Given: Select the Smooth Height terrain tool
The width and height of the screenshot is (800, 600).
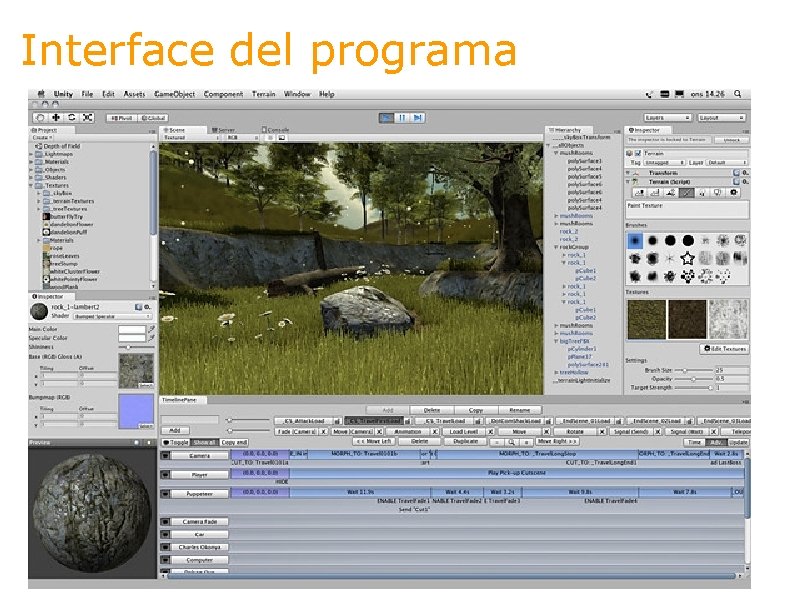Looking at the screenshot, I should pos(671,192).
